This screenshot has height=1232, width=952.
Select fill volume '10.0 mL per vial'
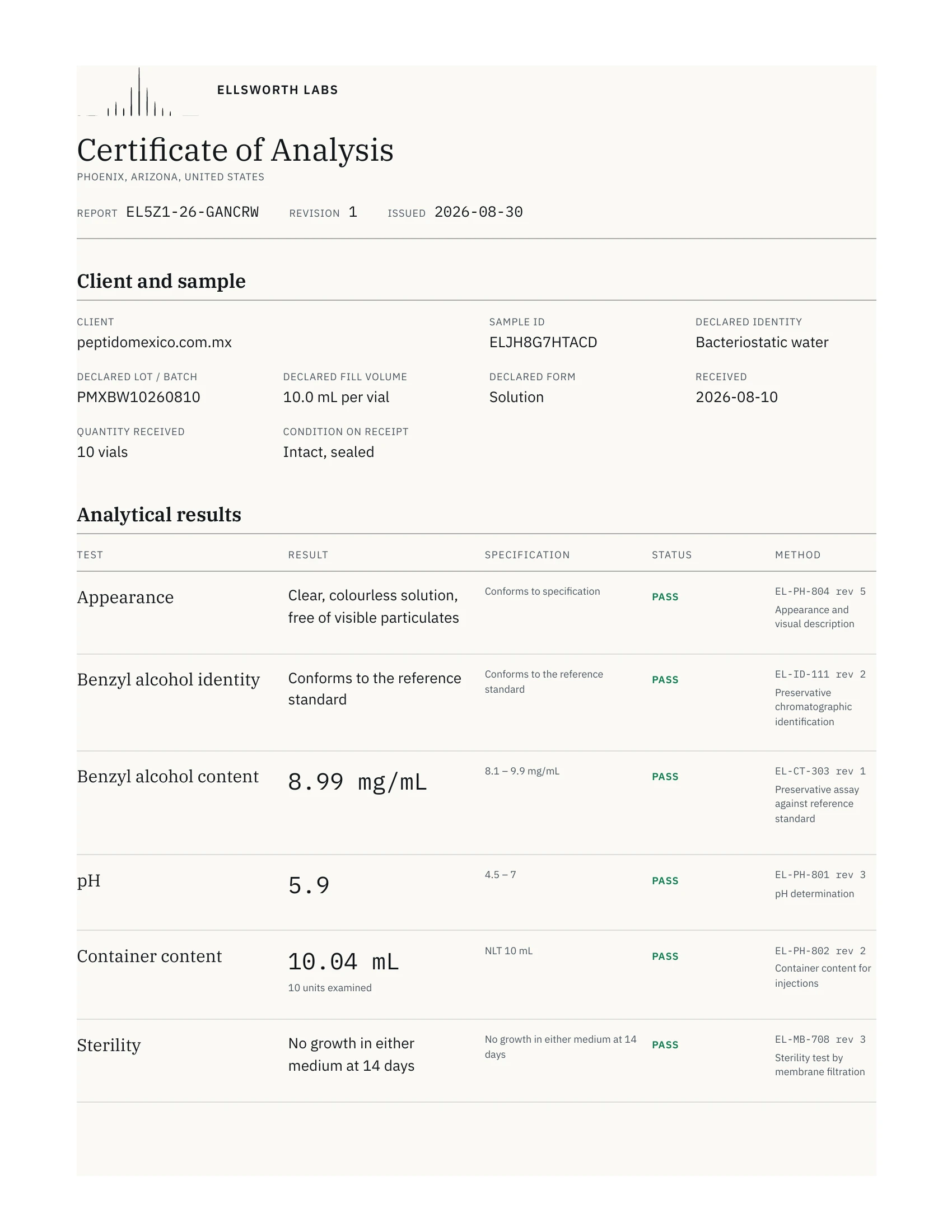pyautogui.click(x=336, y=397)
